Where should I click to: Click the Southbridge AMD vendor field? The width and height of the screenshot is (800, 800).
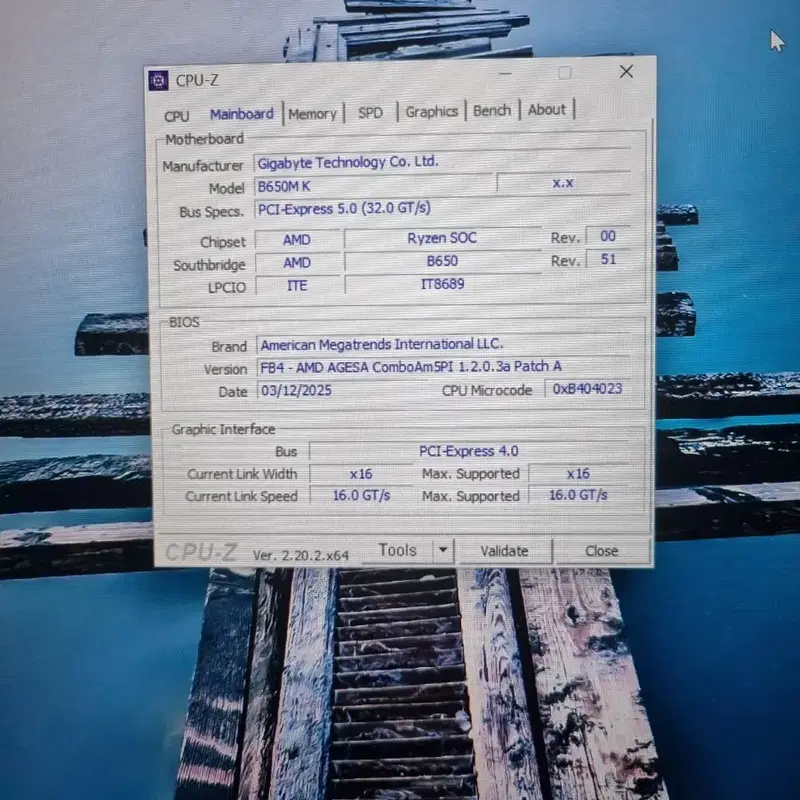click(297, 263)
